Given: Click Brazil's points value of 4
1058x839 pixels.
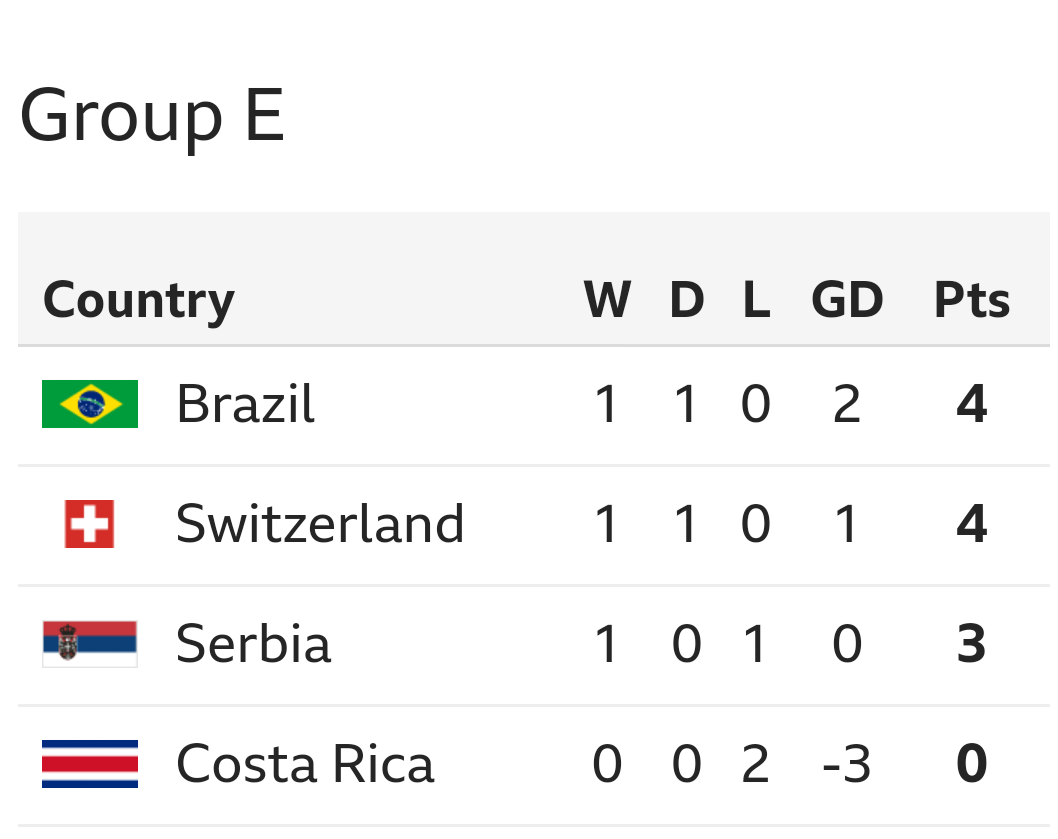Looking at the screenshot, I should [971, 404].
